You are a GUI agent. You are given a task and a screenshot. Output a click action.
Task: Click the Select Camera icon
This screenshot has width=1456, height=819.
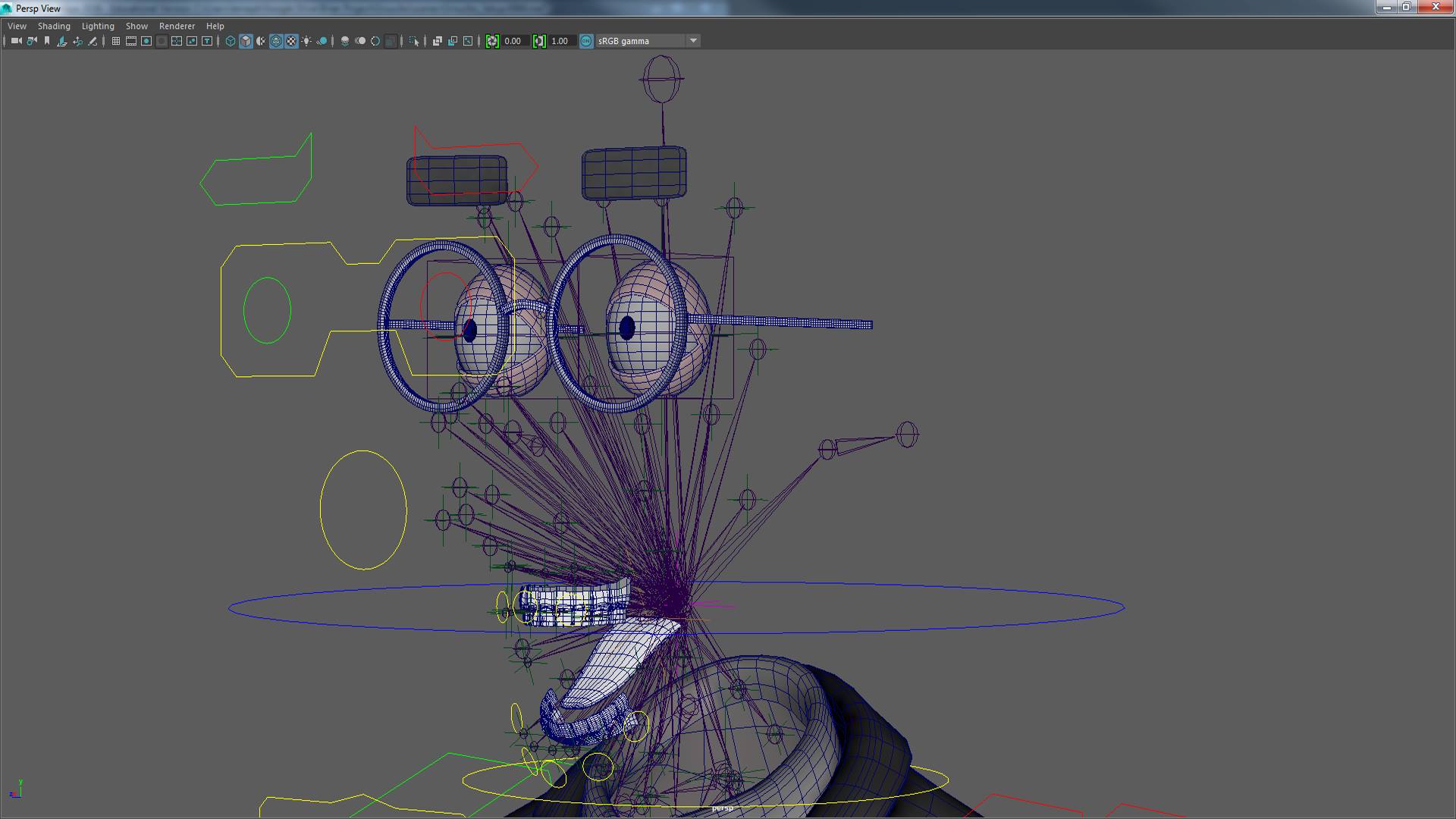click(x=16, y=41)
